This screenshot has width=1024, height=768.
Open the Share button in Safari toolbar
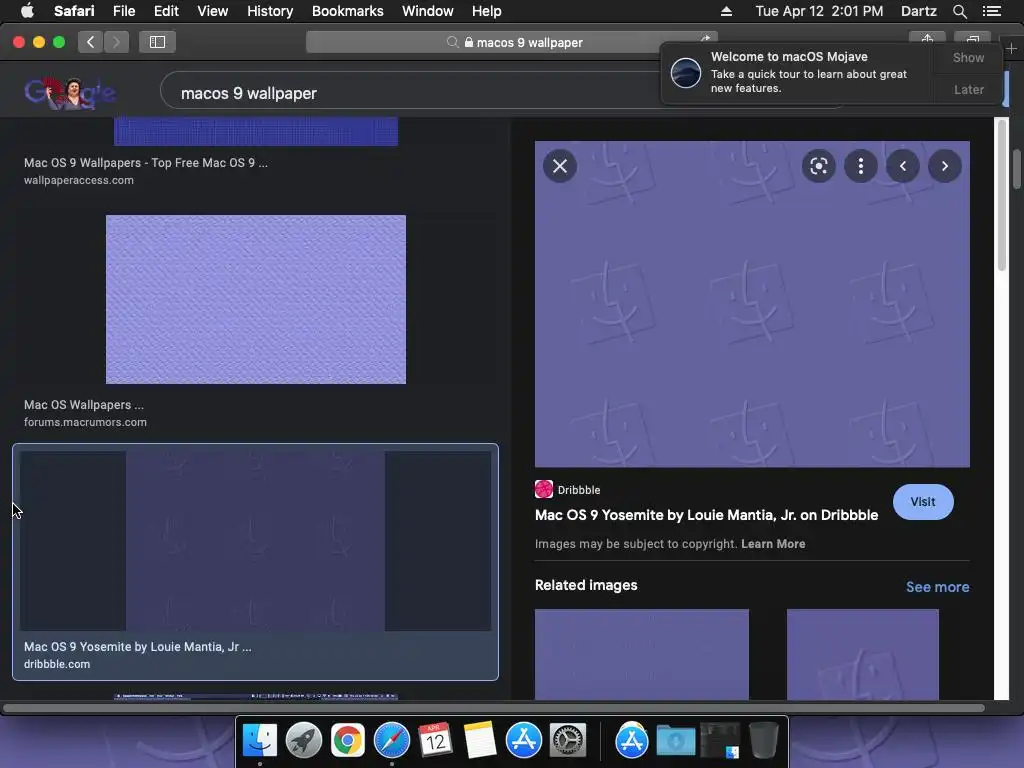[x=927, y=37]
